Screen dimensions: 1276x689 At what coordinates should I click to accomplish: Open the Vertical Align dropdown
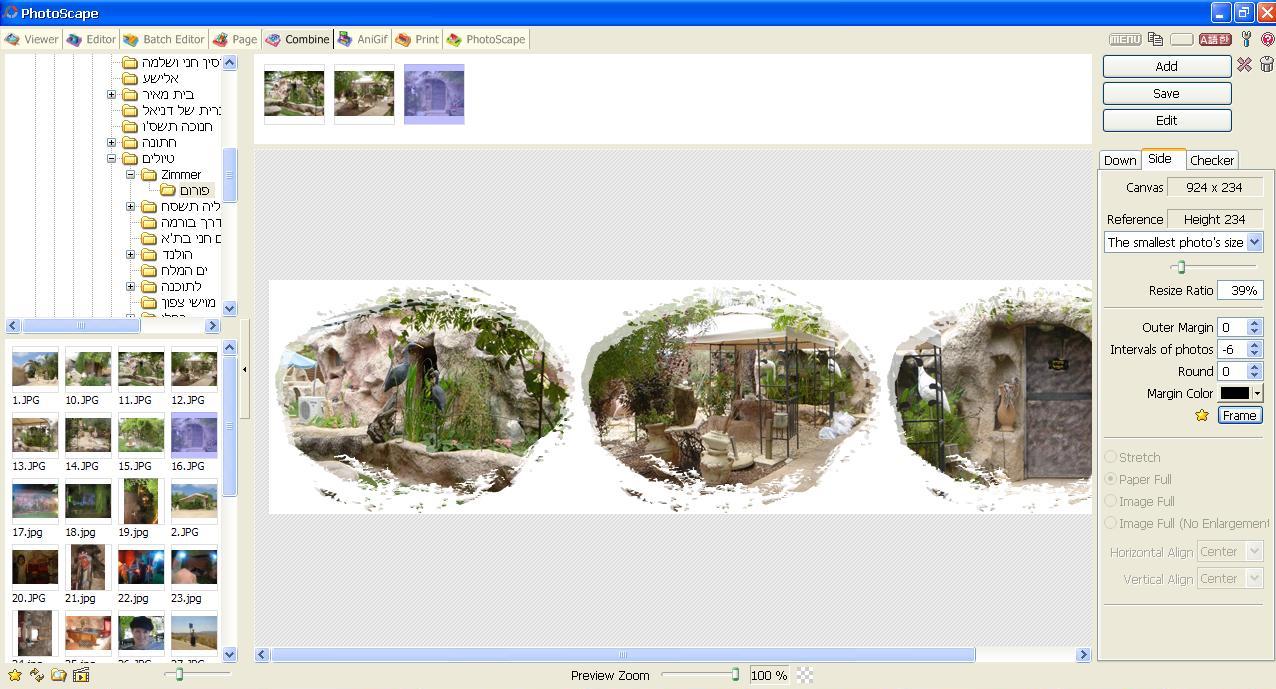tap(1230, 578)
